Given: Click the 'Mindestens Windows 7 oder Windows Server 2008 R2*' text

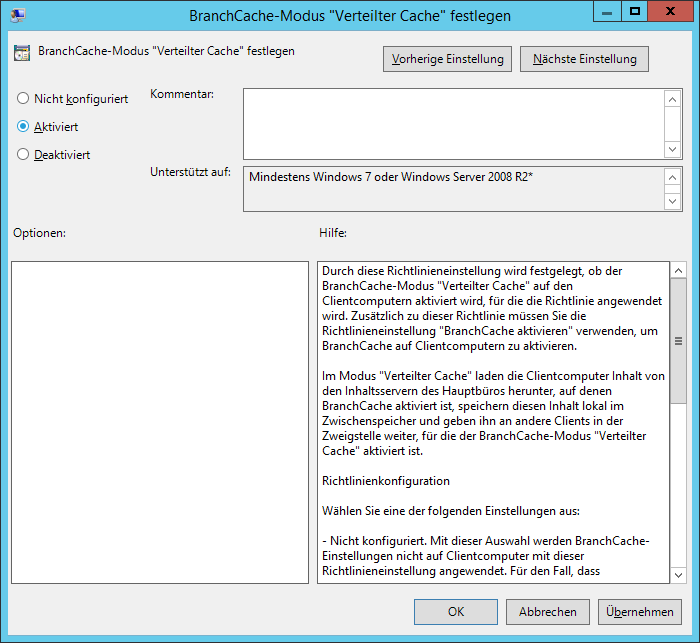Looking at the screenshot, I should (x=391, y=177).
